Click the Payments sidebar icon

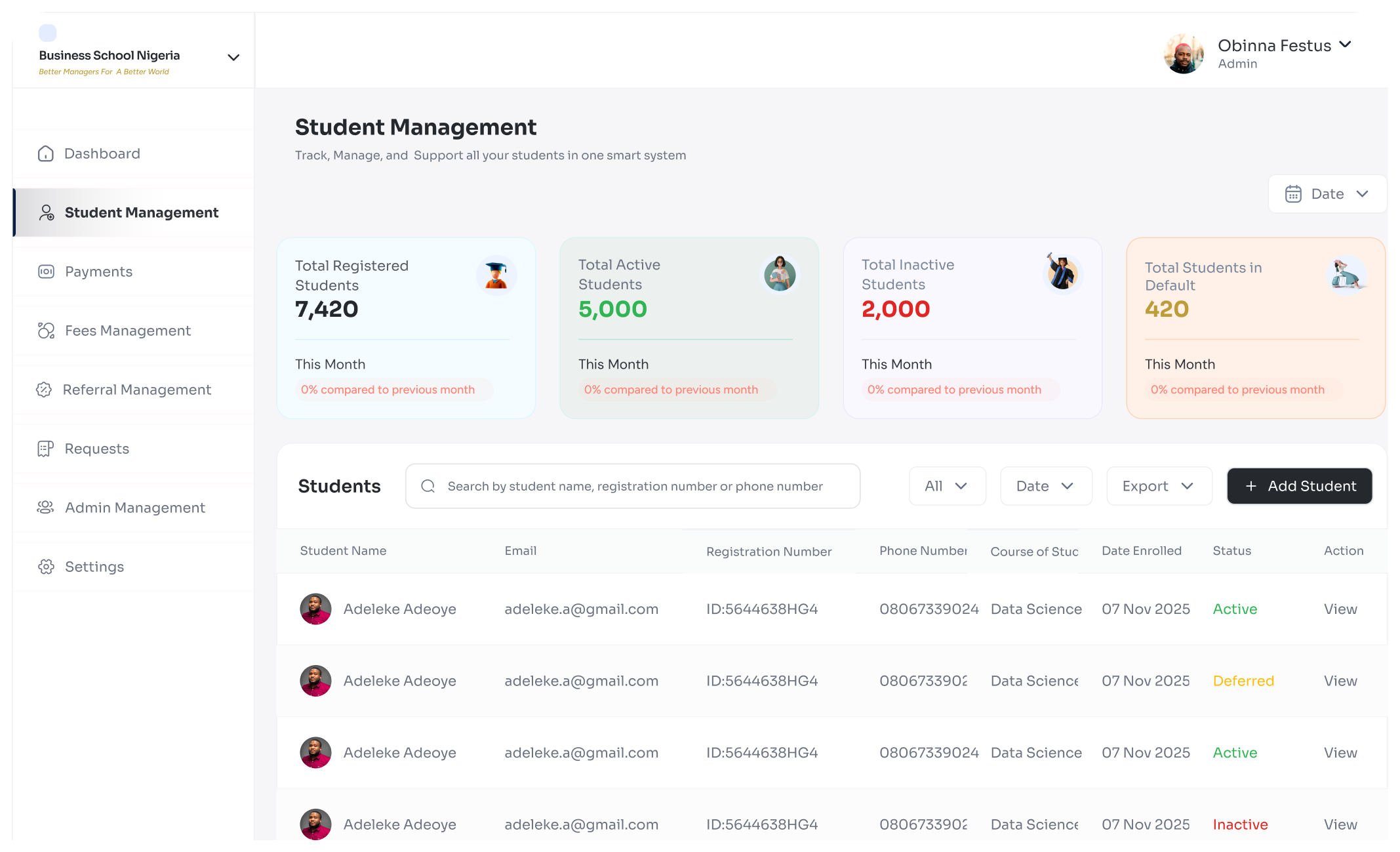click(x=46, y=272)
